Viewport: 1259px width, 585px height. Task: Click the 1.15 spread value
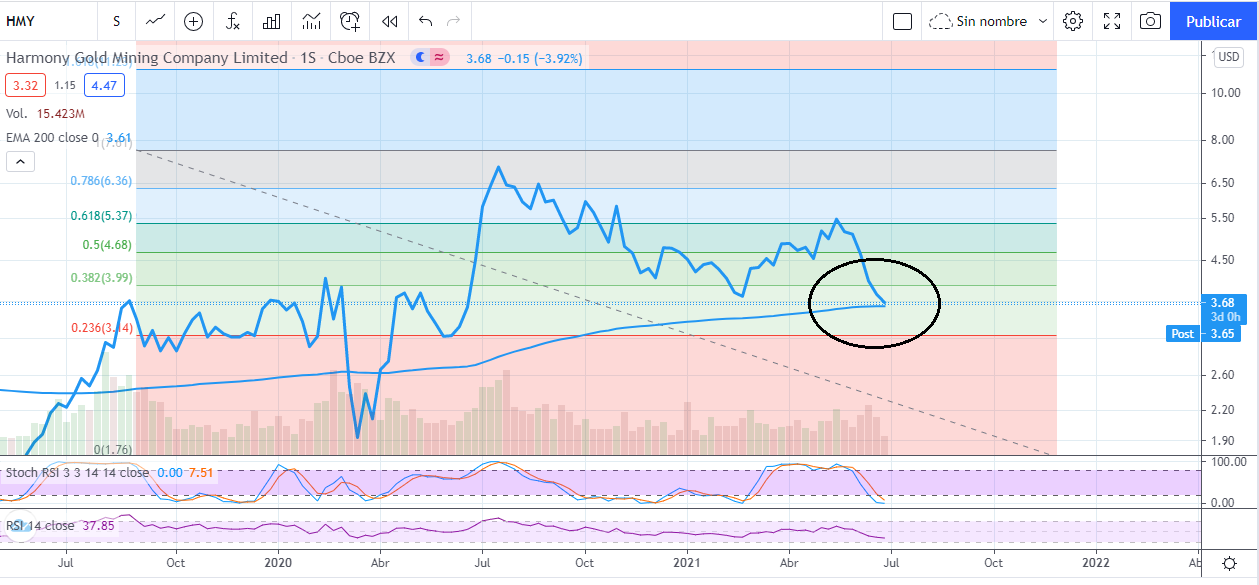pyautogui.click(x=64, y=86)
